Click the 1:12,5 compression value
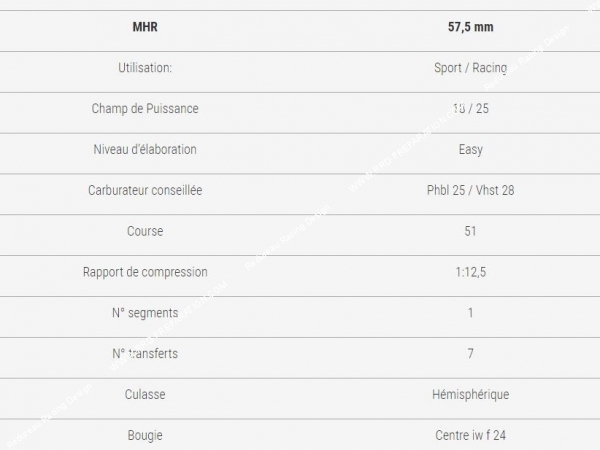Screen dimensions: 600x450 (470, 272)
